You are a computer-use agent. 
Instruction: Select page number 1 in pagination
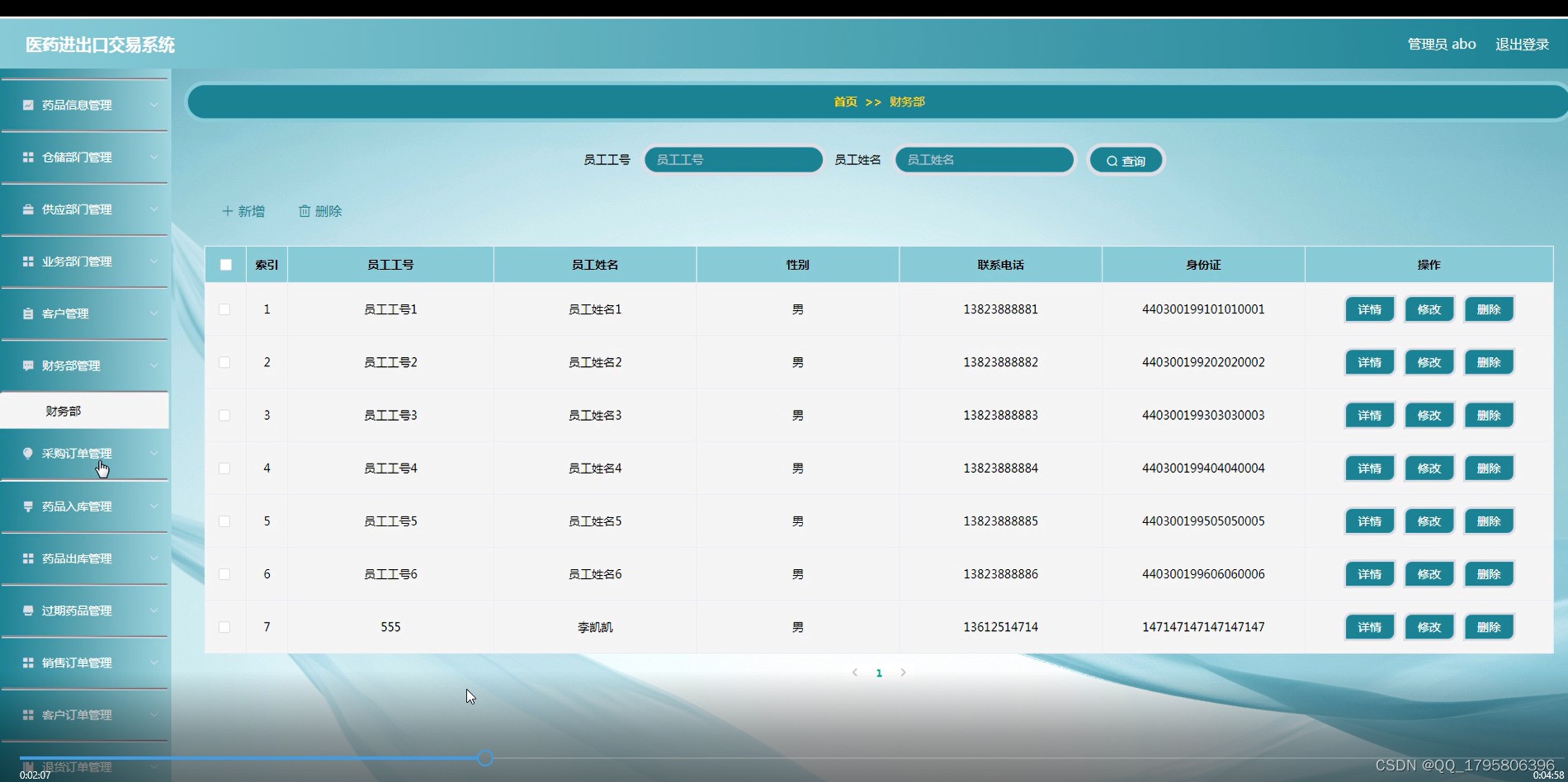click(x=879, y=673)
